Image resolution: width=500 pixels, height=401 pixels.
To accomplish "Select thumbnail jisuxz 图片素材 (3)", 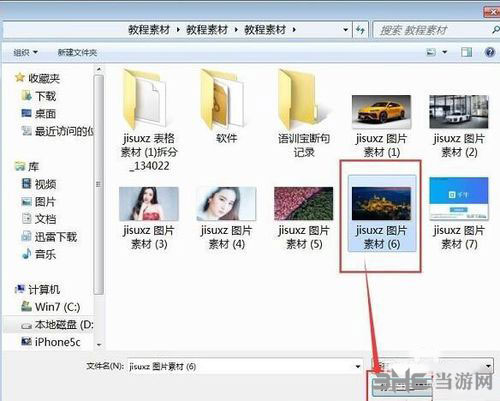I will (149, 204).
